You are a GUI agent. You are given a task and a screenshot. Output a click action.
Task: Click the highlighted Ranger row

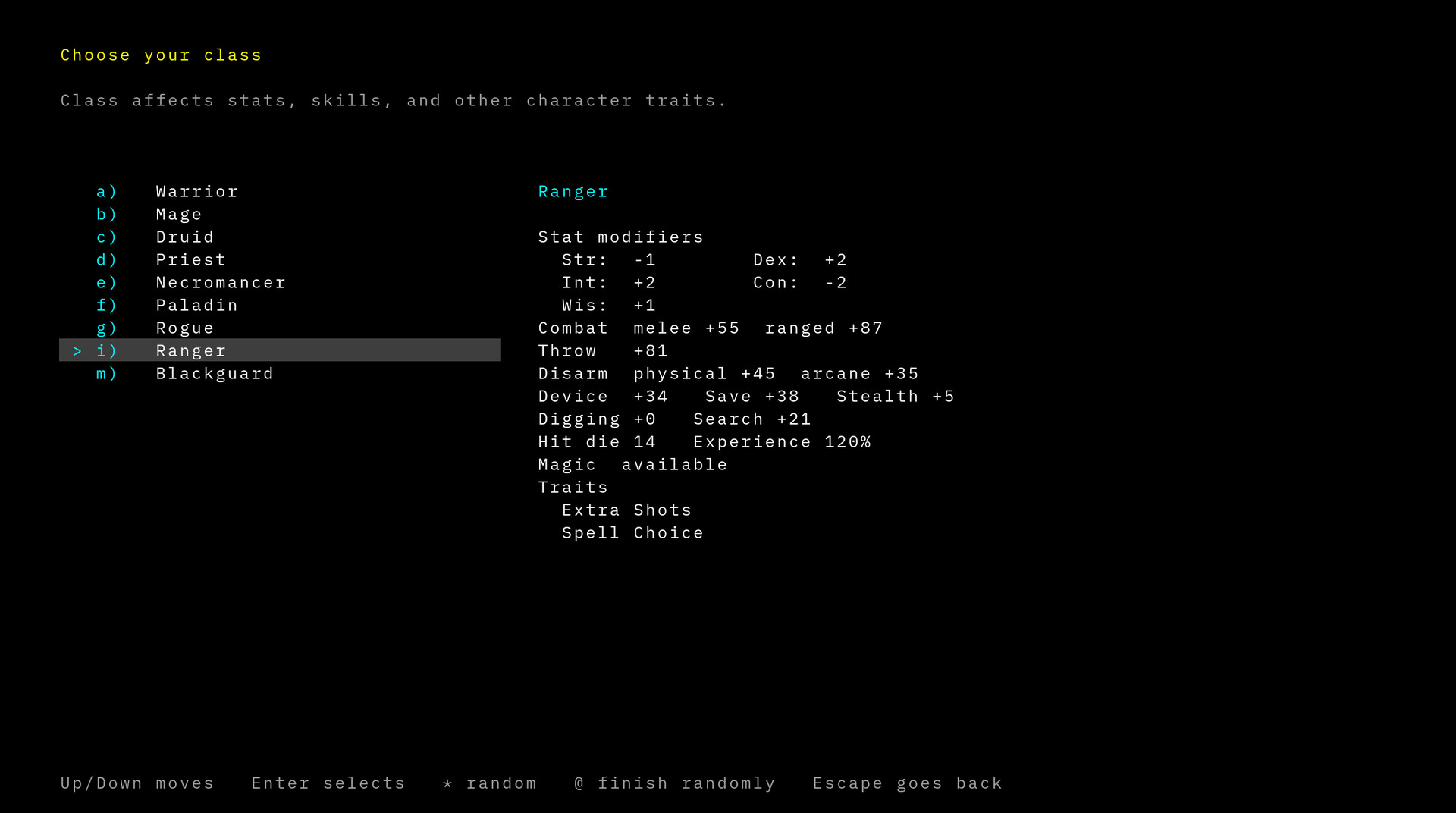(x=280, y=350)
